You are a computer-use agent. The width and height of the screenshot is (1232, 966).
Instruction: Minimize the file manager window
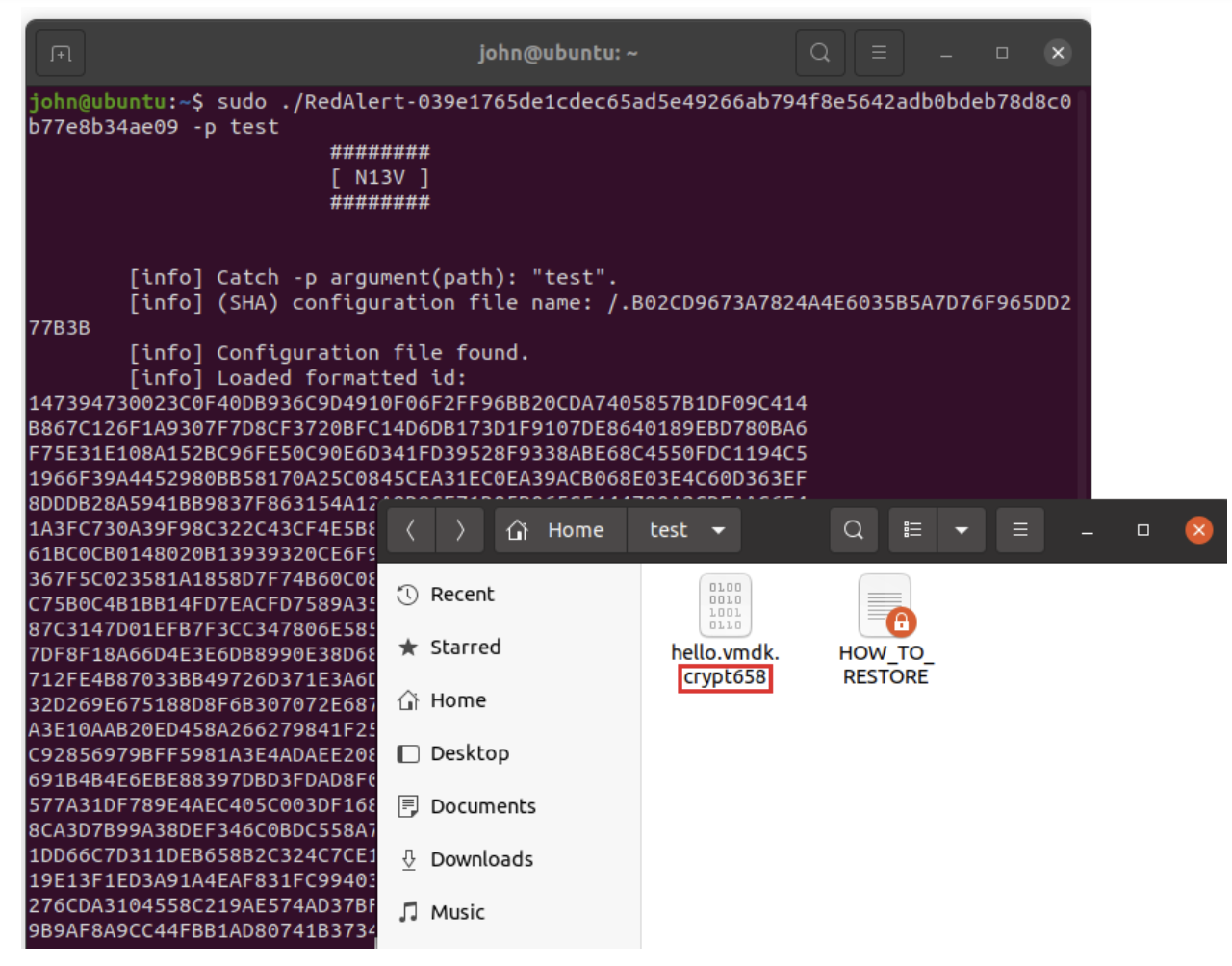(x=1088, y=531)
